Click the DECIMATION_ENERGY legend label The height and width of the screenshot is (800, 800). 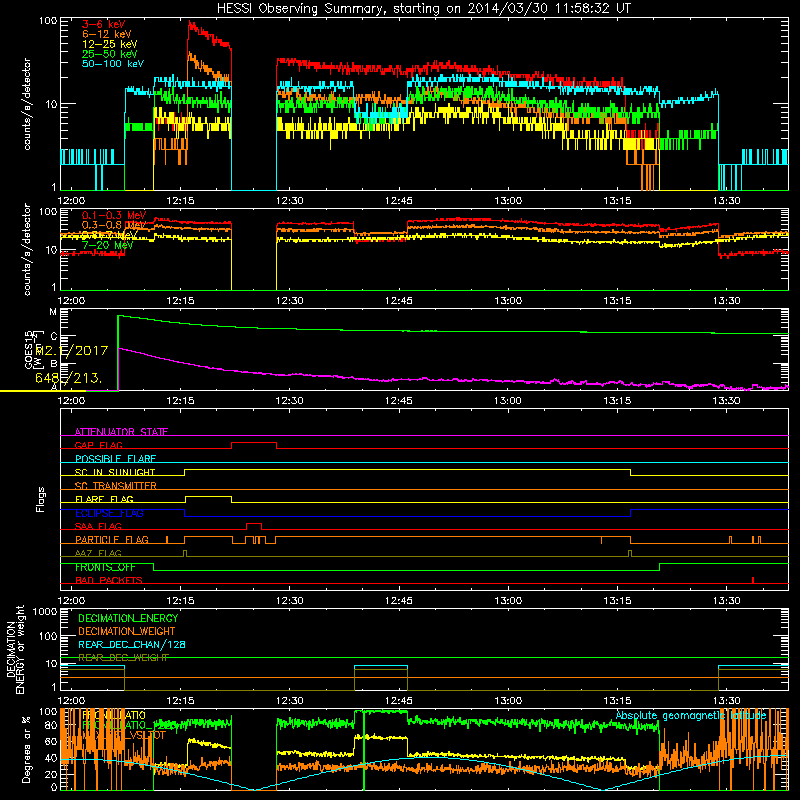click(x=128, y=618)
